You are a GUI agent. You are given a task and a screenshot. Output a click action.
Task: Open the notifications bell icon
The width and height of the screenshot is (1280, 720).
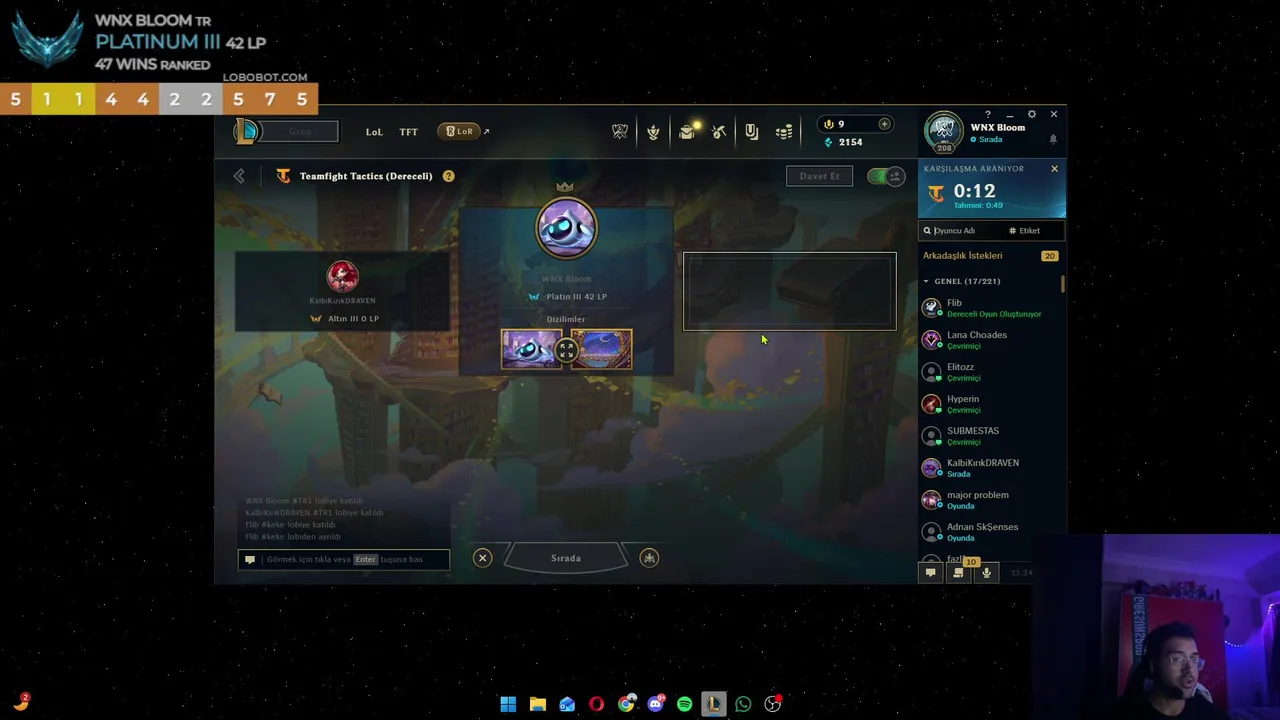point(1053,139)
